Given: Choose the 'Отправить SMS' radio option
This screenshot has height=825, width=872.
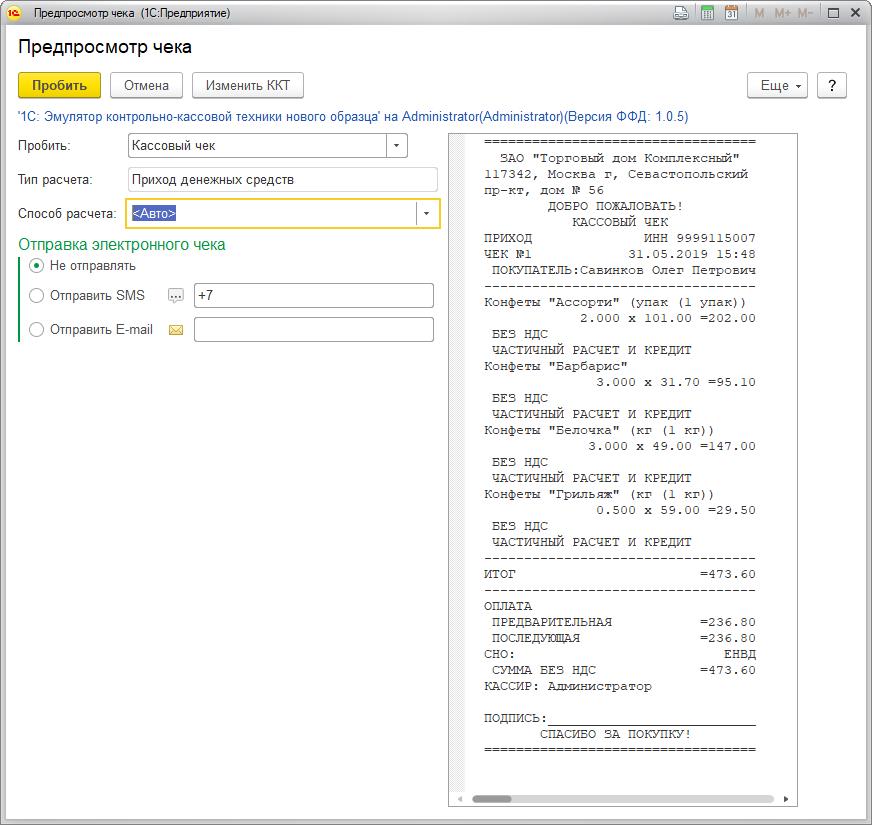Looking at the screenshot, I should [37, 295].
